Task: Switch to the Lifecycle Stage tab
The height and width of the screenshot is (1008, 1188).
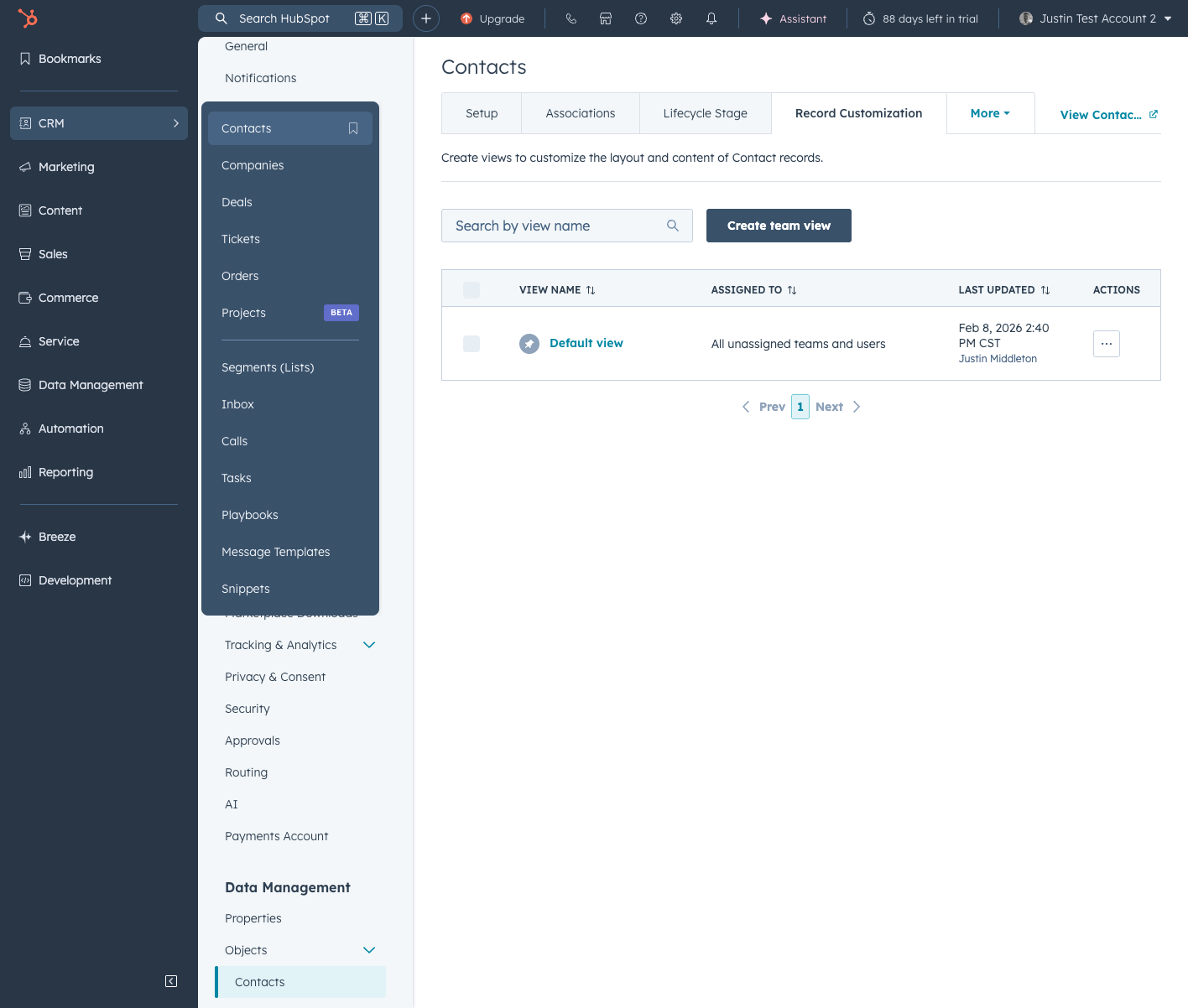Action: (706, 113)
